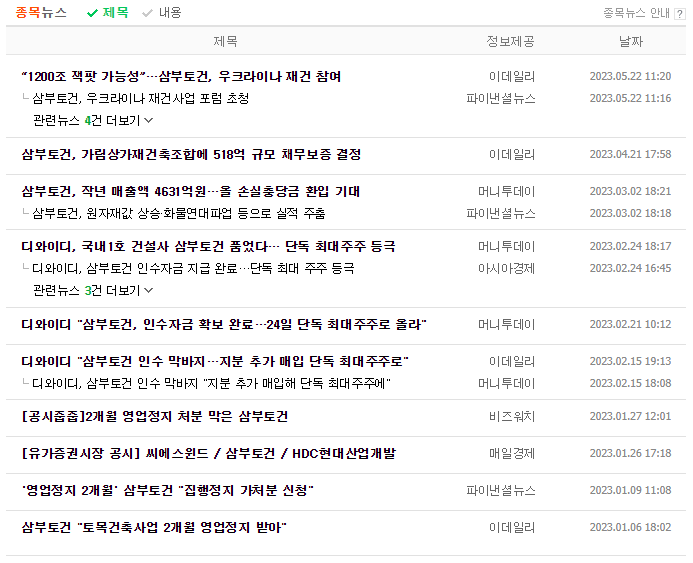This screenshot has height=563, width=693.
Task: Select the 종목뉴스 section heading
Action: point(41,13)
